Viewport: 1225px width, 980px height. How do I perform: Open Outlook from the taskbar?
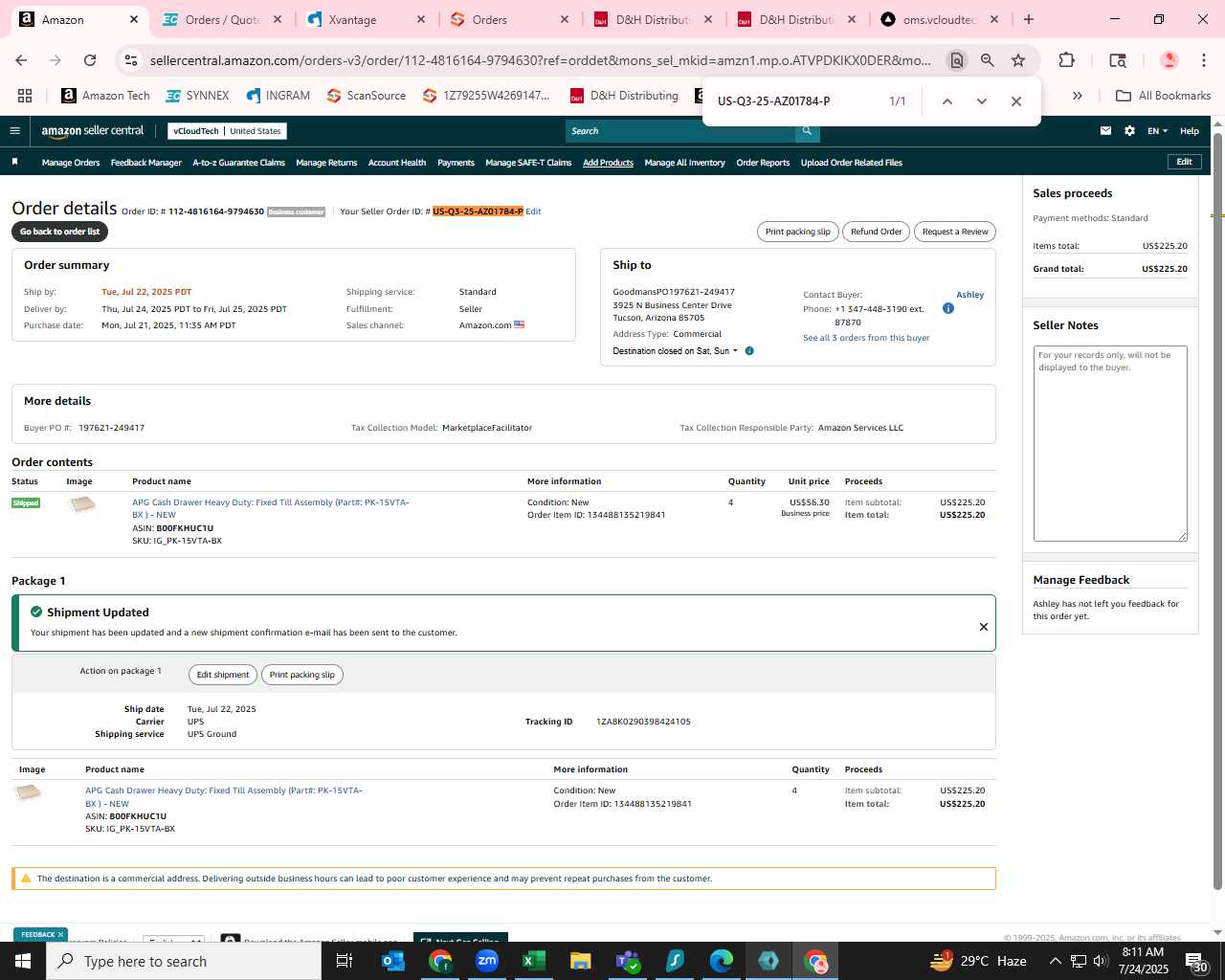point(393,961)
